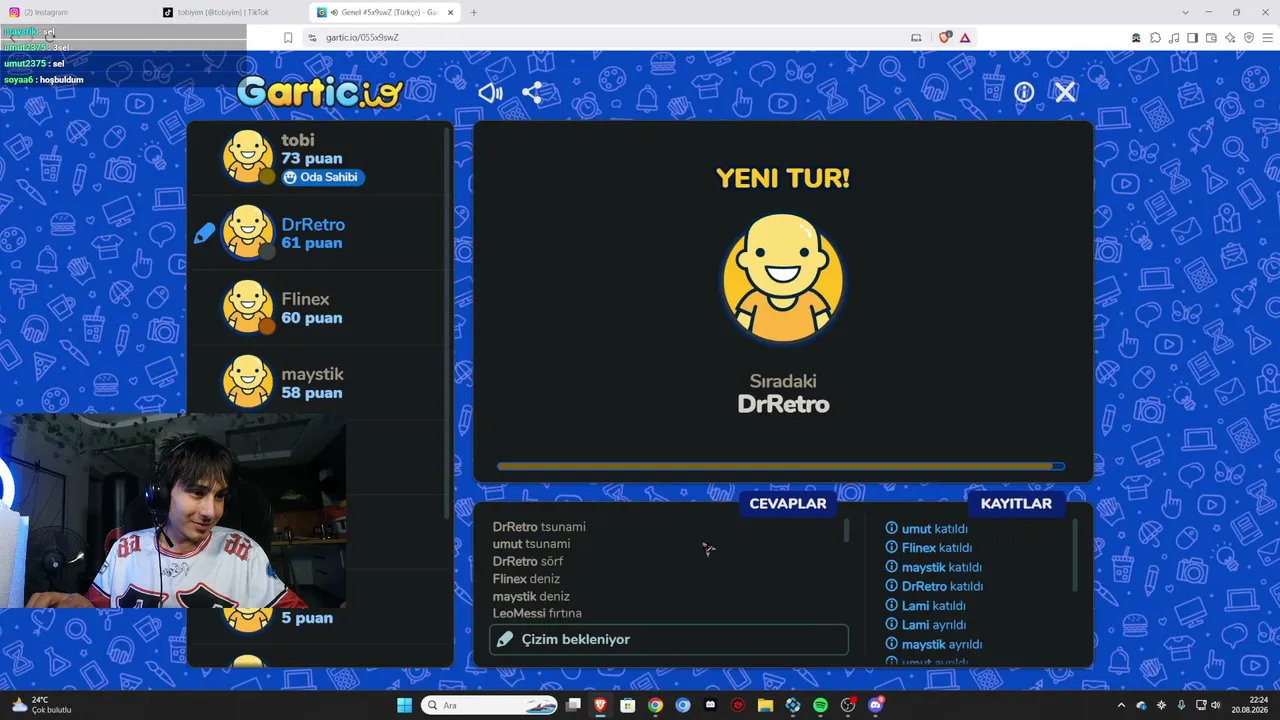Open Brave browser from the taskbar
Screen dimensions: 1280x720
click(600, 705)
